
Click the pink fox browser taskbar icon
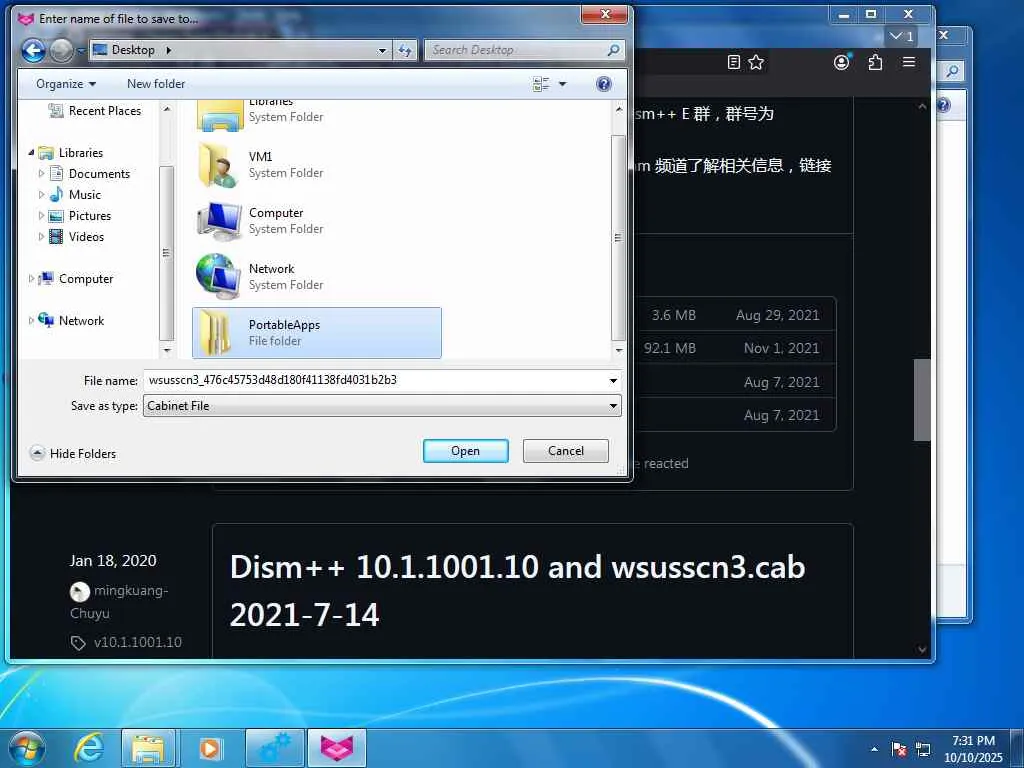[x=336, y=748]
